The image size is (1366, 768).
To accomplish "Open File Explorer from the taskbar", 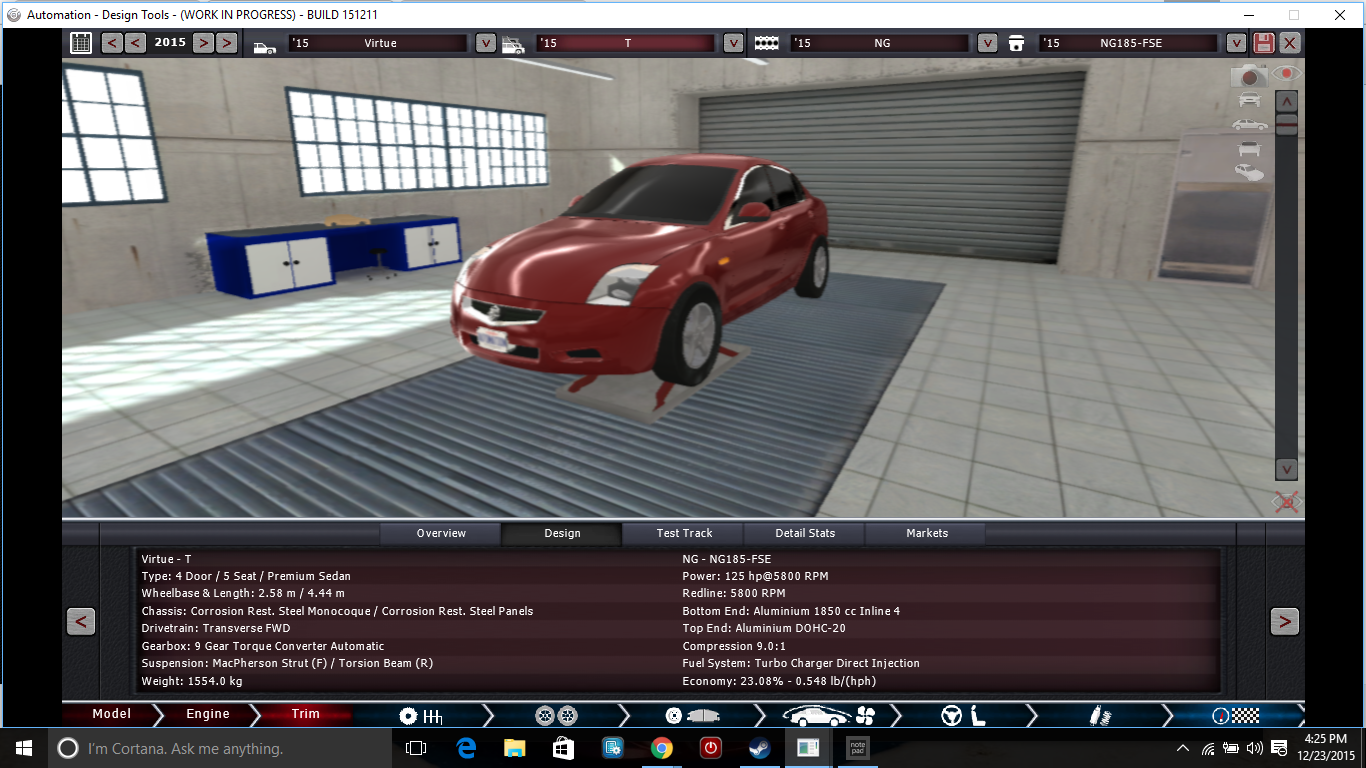I will [514, 748].
